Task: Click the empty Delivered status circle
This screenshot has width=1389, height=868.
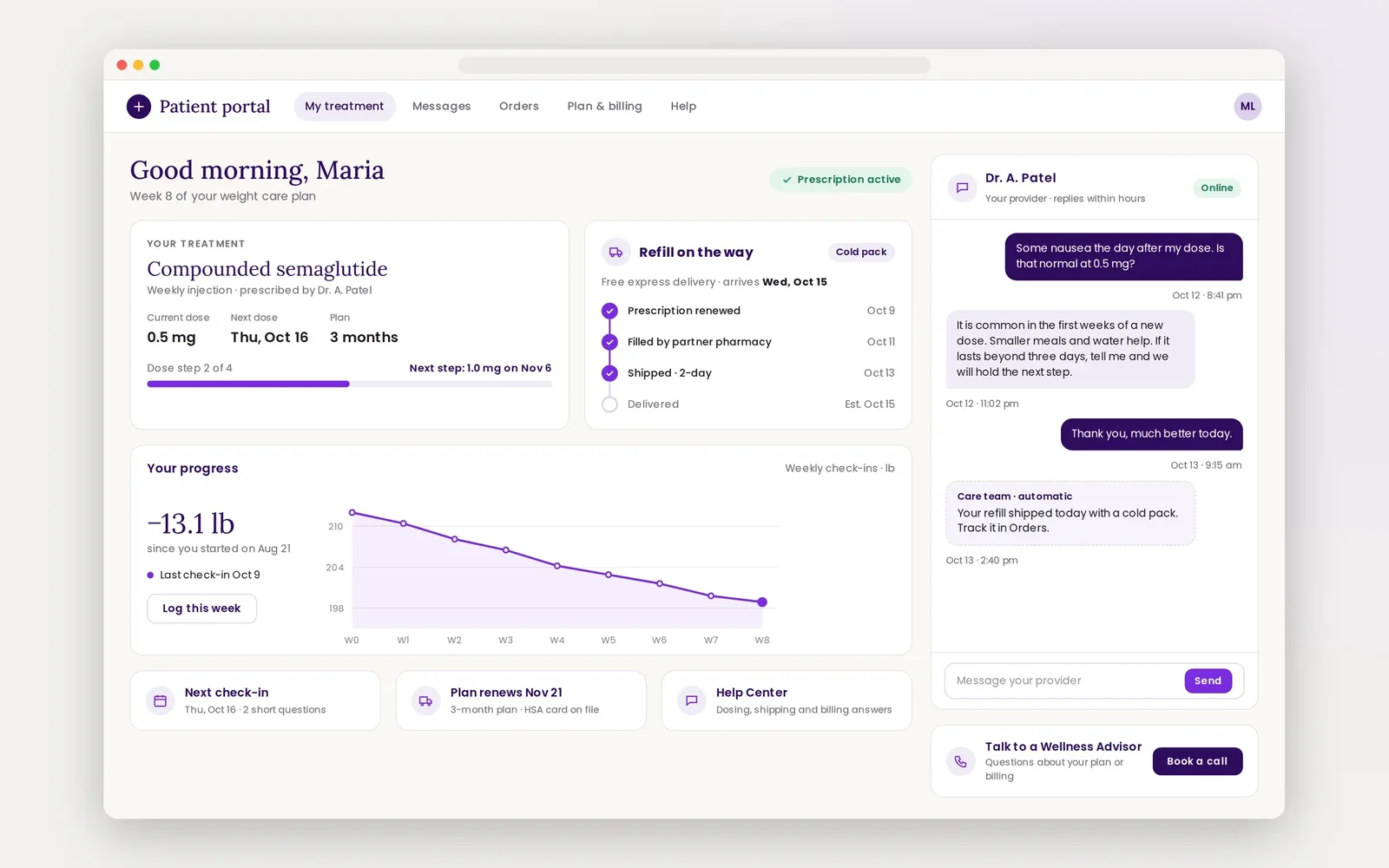Action: tap(610, 404)
